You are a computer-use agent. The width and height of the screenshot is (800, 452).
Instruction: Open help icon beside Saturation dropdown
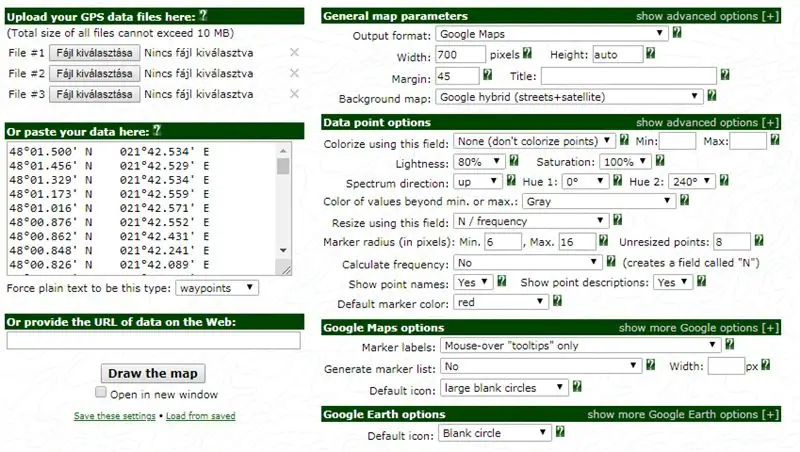point(660,161)
